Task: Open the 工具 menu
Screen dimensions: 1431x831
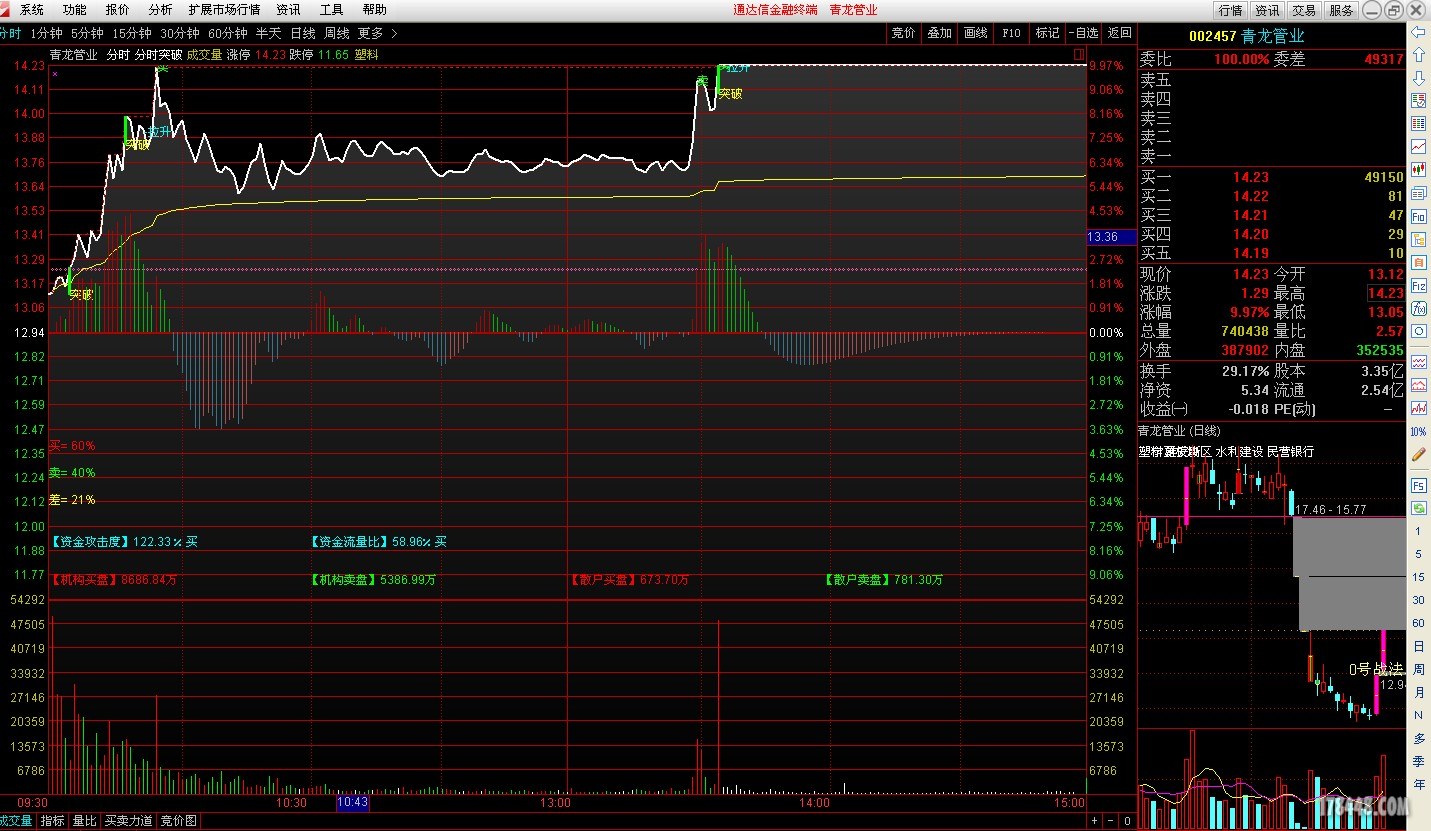Action: tap(331, 9)
